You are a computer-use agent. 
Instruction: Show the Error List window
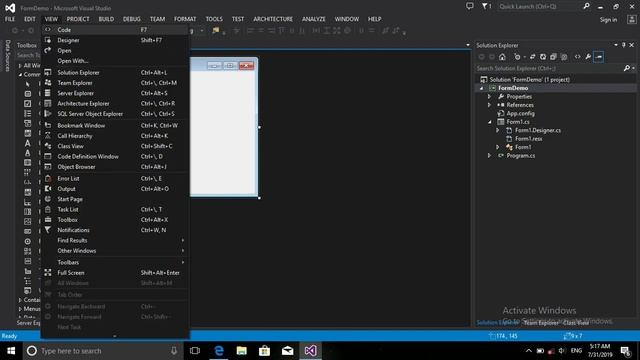(x=114, y=178)
